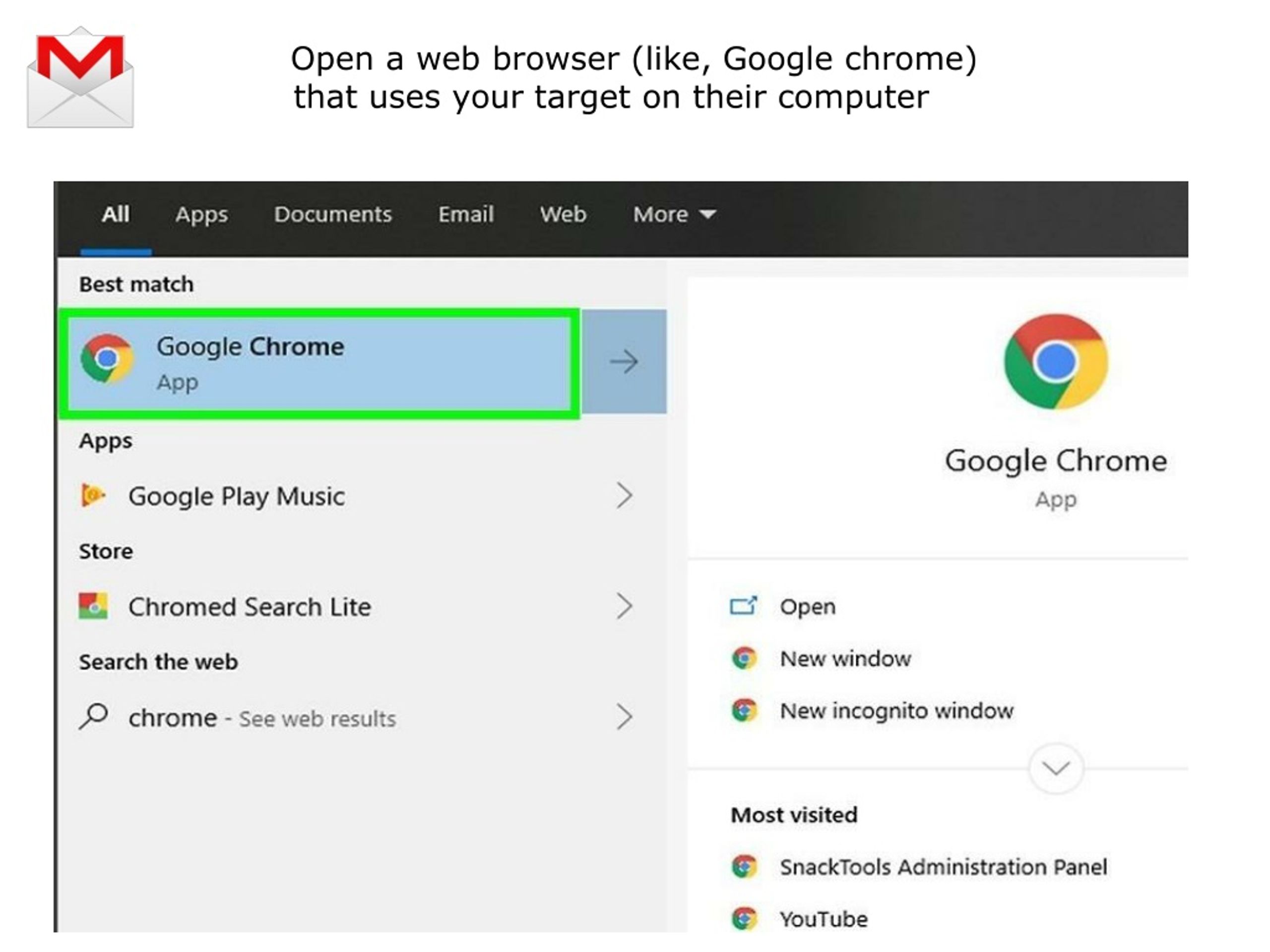Open the More dropdown in the search tabs
The height and width of the screenshot is (952, 1270).
click(674, 214)
